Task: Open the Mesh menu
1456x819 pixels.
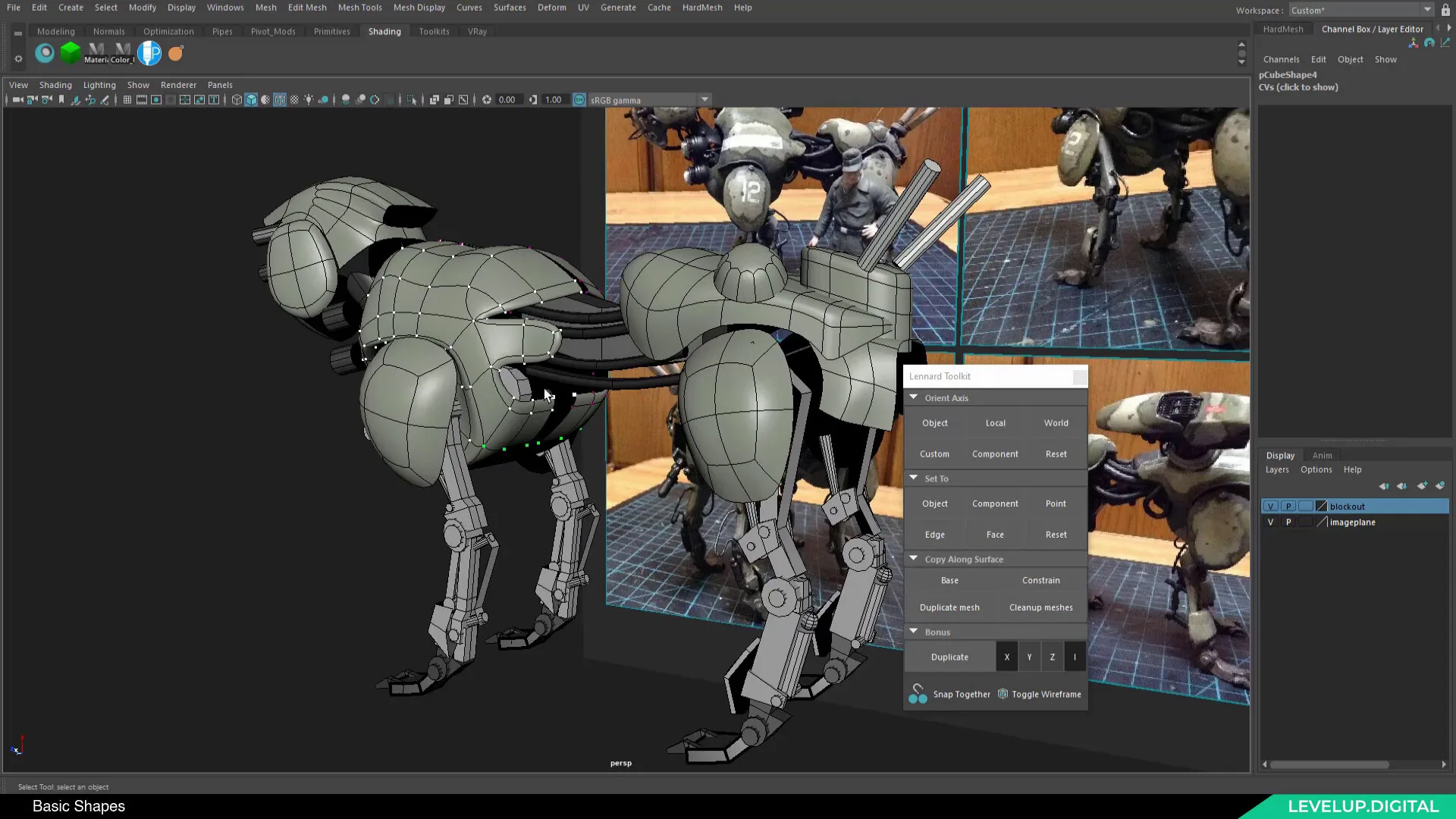Action: (265, 7)
